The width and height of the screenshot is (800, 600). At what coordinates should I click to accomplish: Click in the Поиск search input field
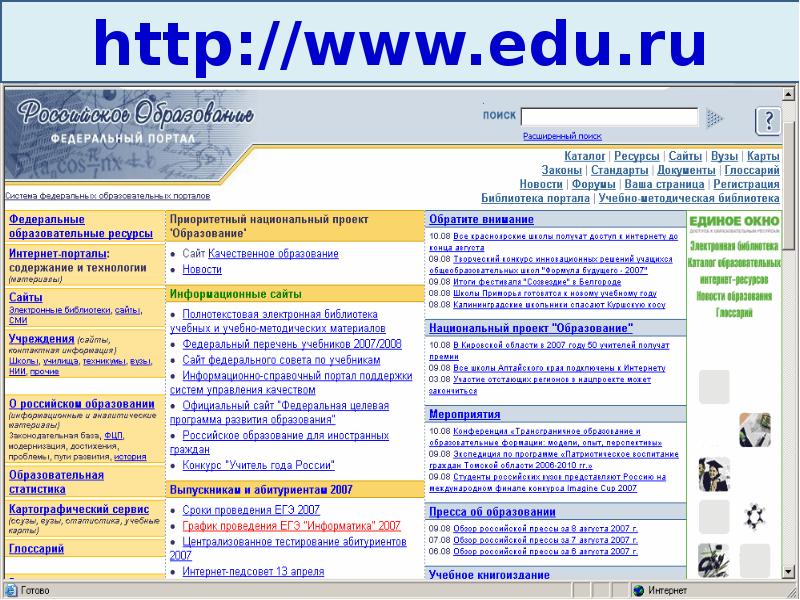tap(609, 116)
